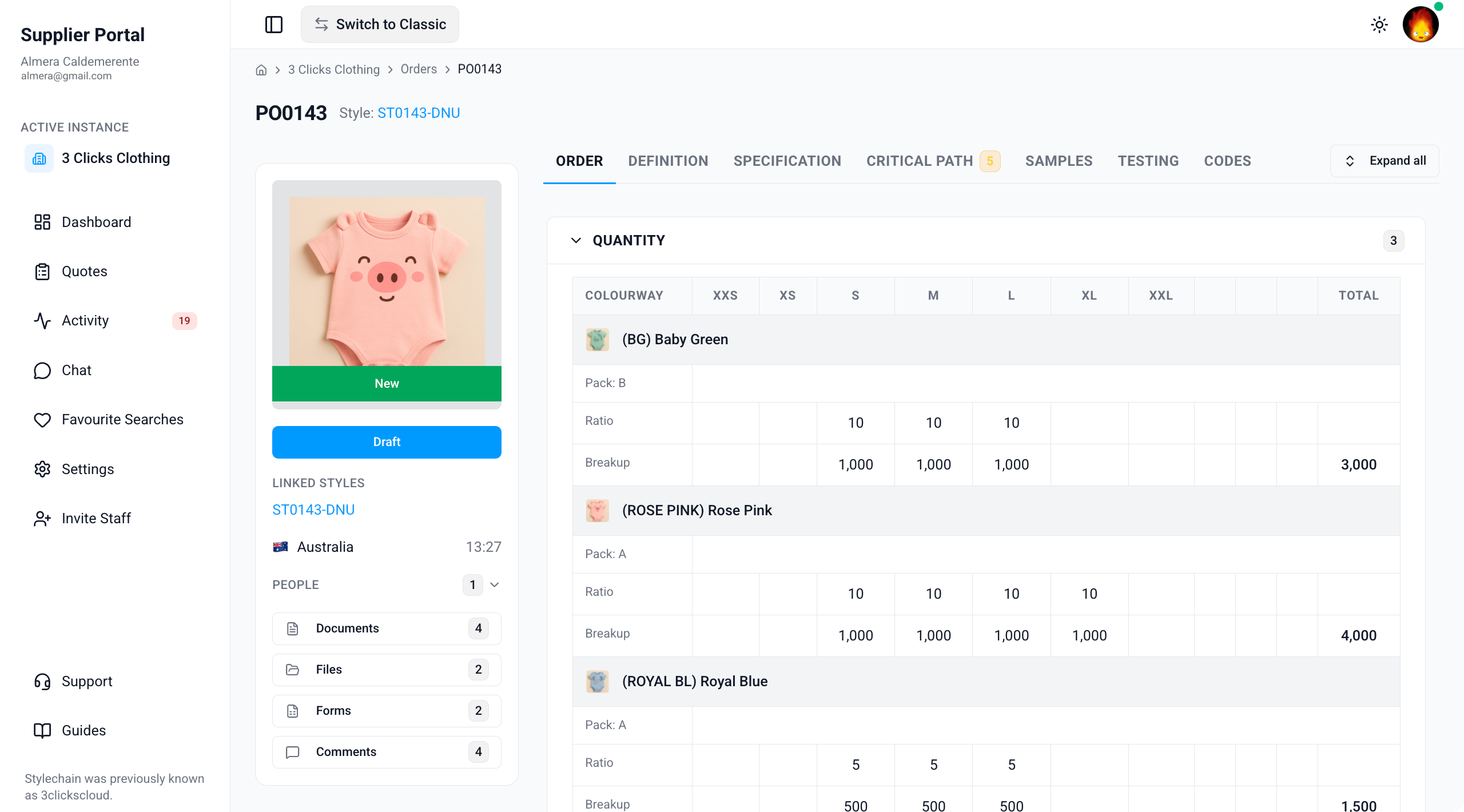Click Switch to Classic button
1464x812 pixels.
click(x=380, y=25)
